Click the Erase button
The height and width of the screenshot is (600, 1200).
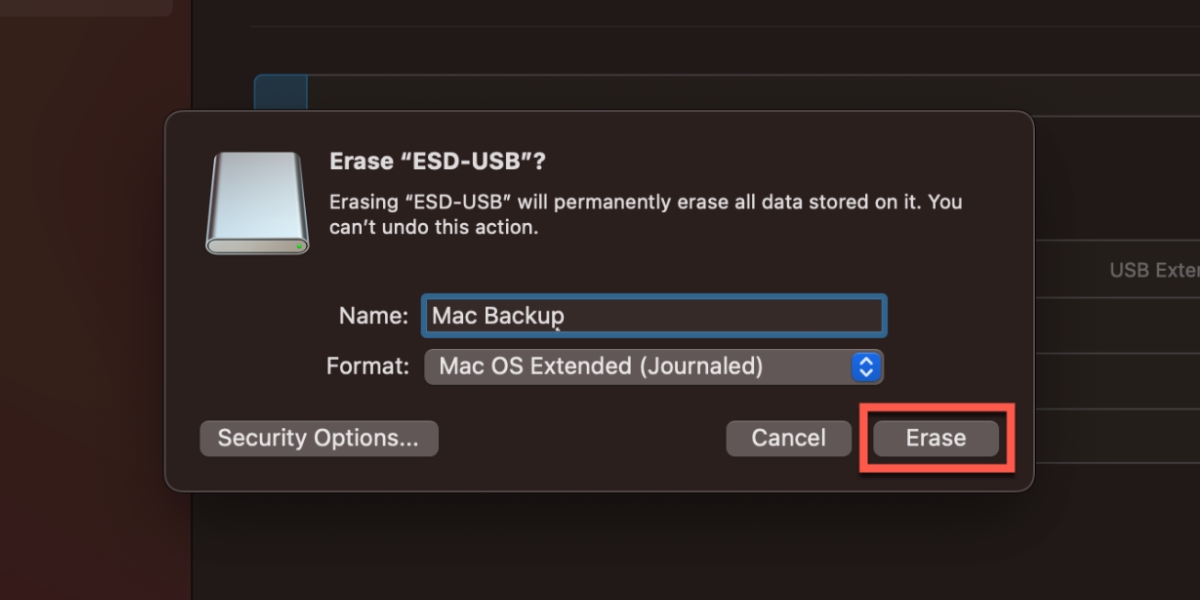coord(934,437)
